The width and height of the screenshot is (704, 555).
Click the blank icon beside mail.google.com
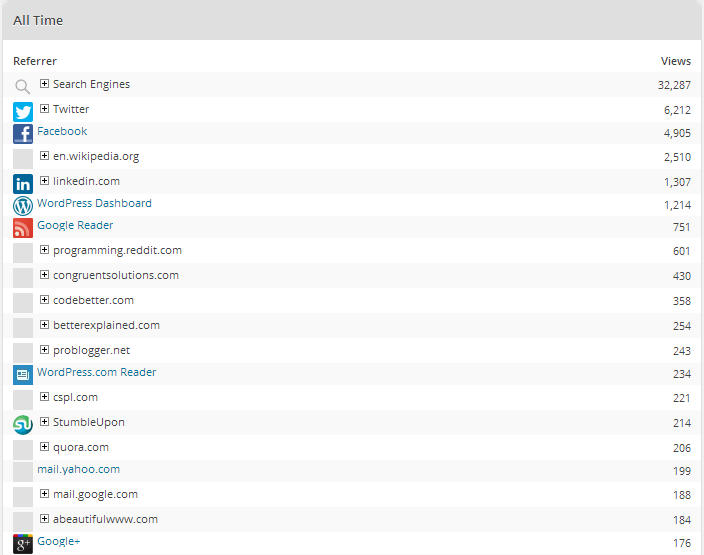click(x=23, y=497)
